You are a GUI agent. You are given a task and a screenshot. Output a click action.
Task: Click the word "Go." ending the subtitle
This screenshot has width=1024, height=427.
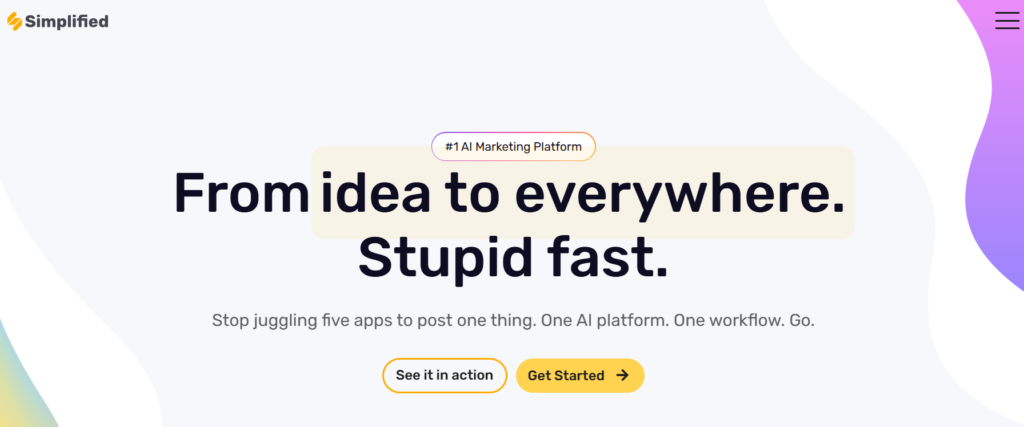[800, 321]
